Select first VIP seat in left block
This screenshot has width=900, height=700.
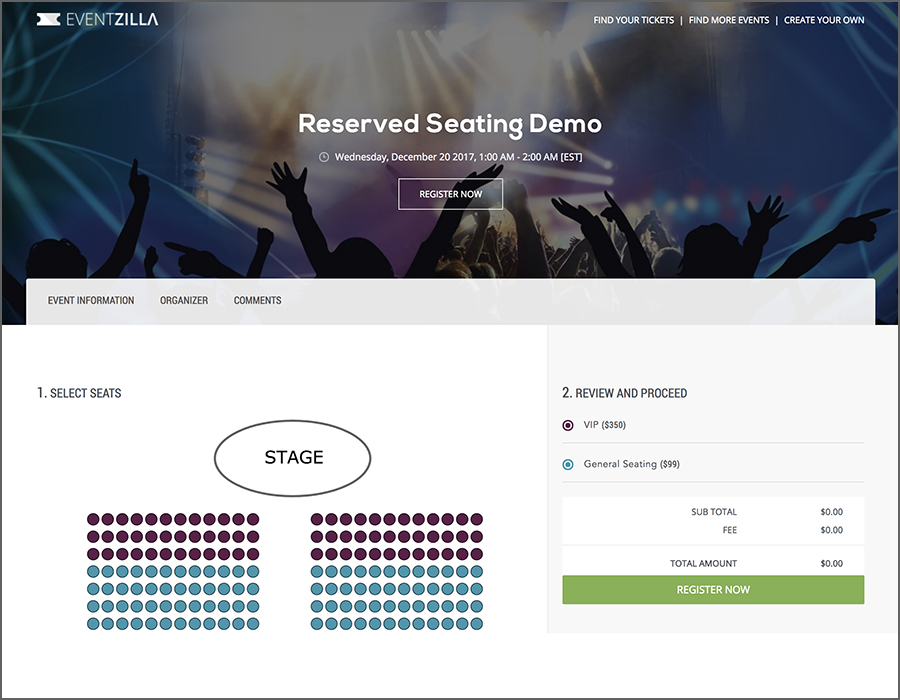tap(93, 519)
